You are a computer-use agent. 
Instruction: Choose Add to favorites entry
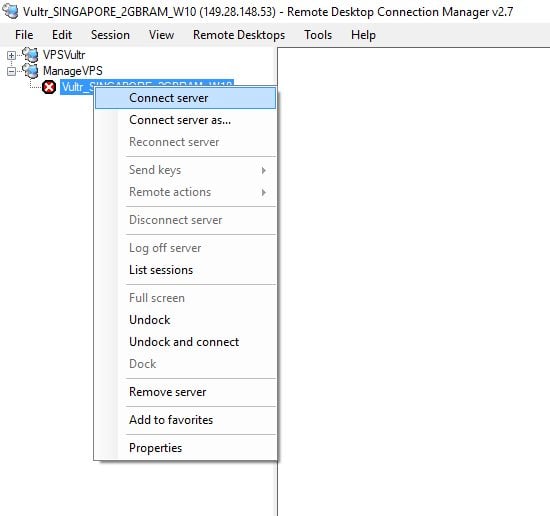185,420
